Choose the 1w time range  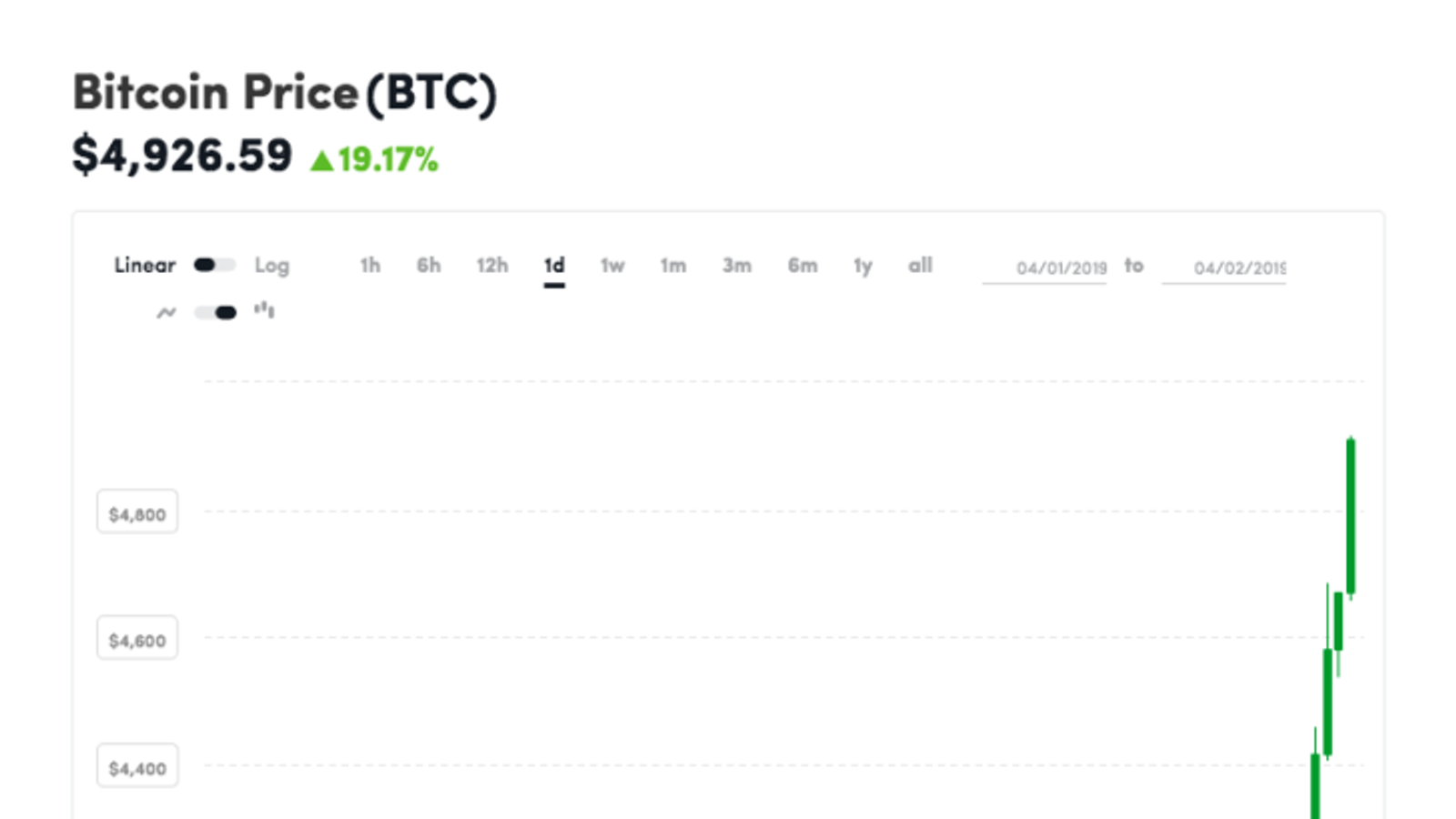(x=612, y=266)
